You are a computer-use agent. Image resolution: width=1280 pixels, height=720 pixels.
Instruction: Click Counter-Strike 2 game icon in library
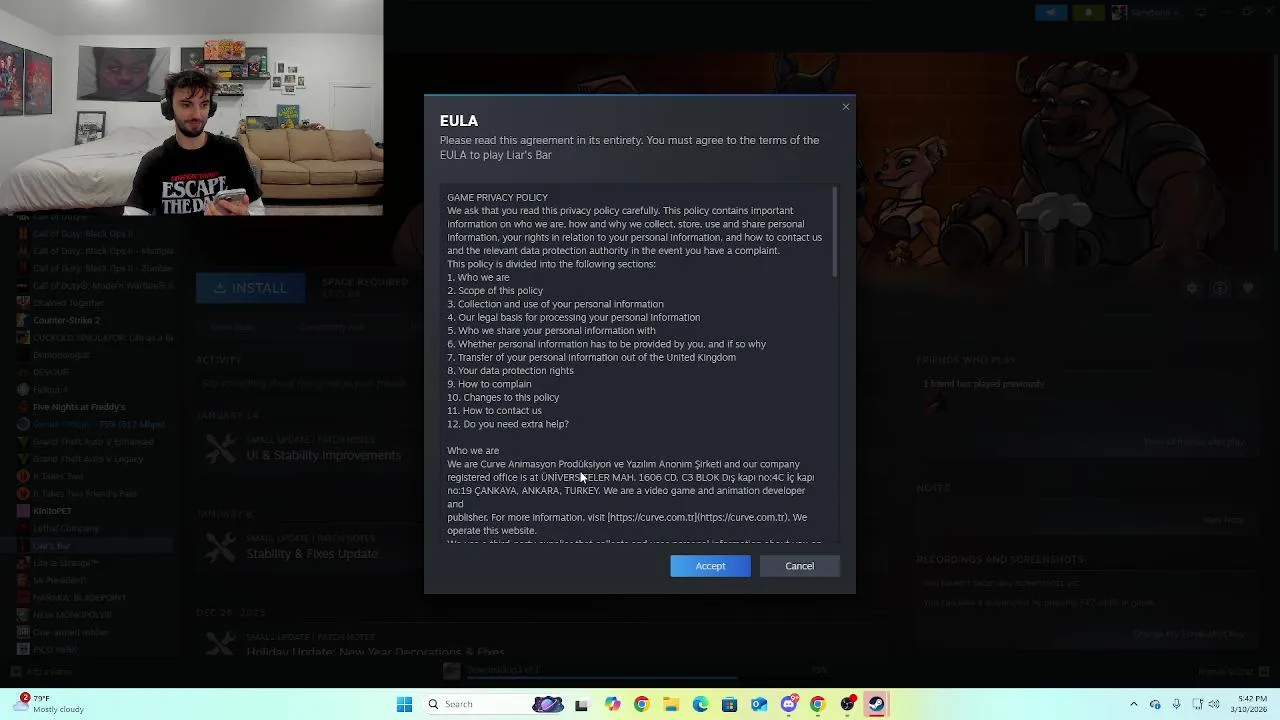(x=24, y=320)
